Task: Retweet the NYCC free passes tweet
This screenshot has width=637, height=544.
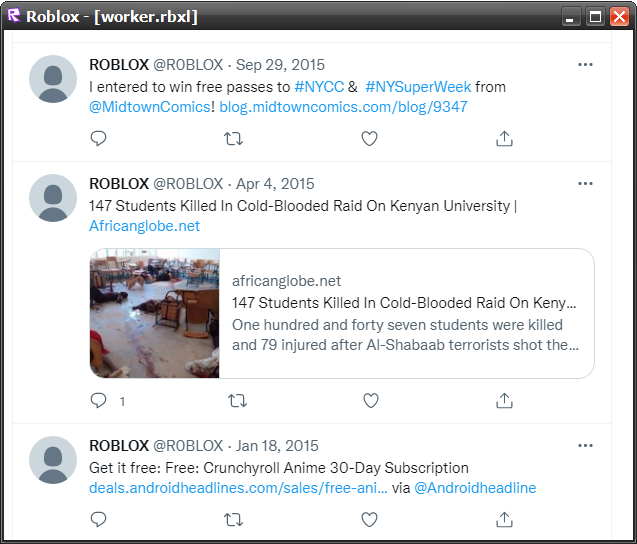Action: click(234, 139)
